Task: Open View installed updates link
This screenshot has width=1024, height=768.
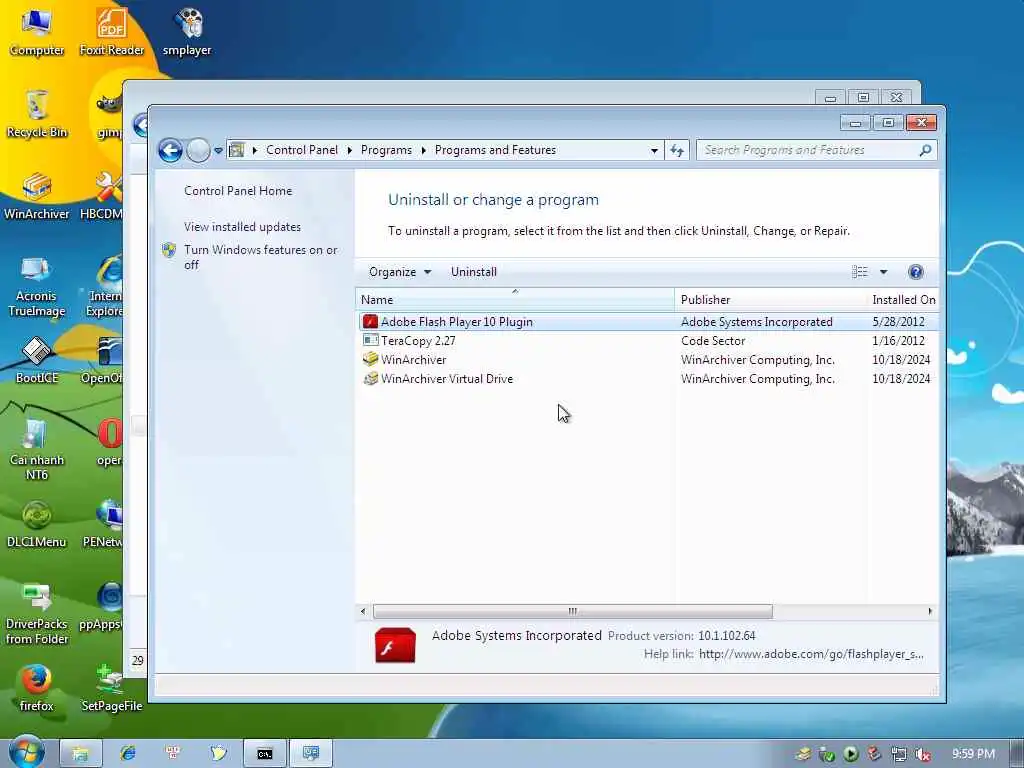Action: click(x=242, y=227)
